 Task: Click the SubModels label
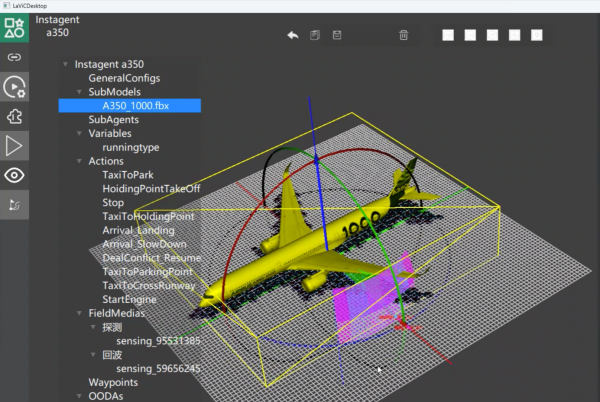[114, 92]
